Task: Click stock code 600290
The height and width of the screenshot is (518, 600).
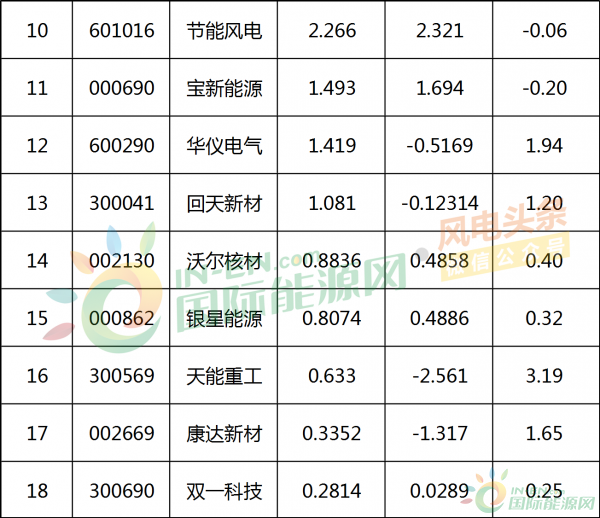Action: (x=121, y=146)
